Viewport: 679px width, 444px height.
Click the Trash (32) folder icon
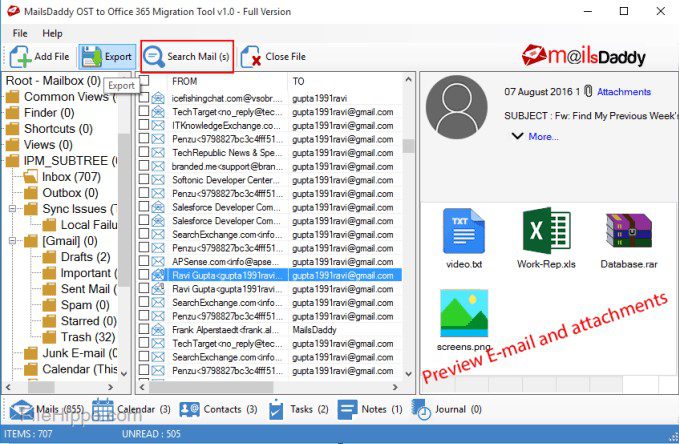(x=49, y=337)
